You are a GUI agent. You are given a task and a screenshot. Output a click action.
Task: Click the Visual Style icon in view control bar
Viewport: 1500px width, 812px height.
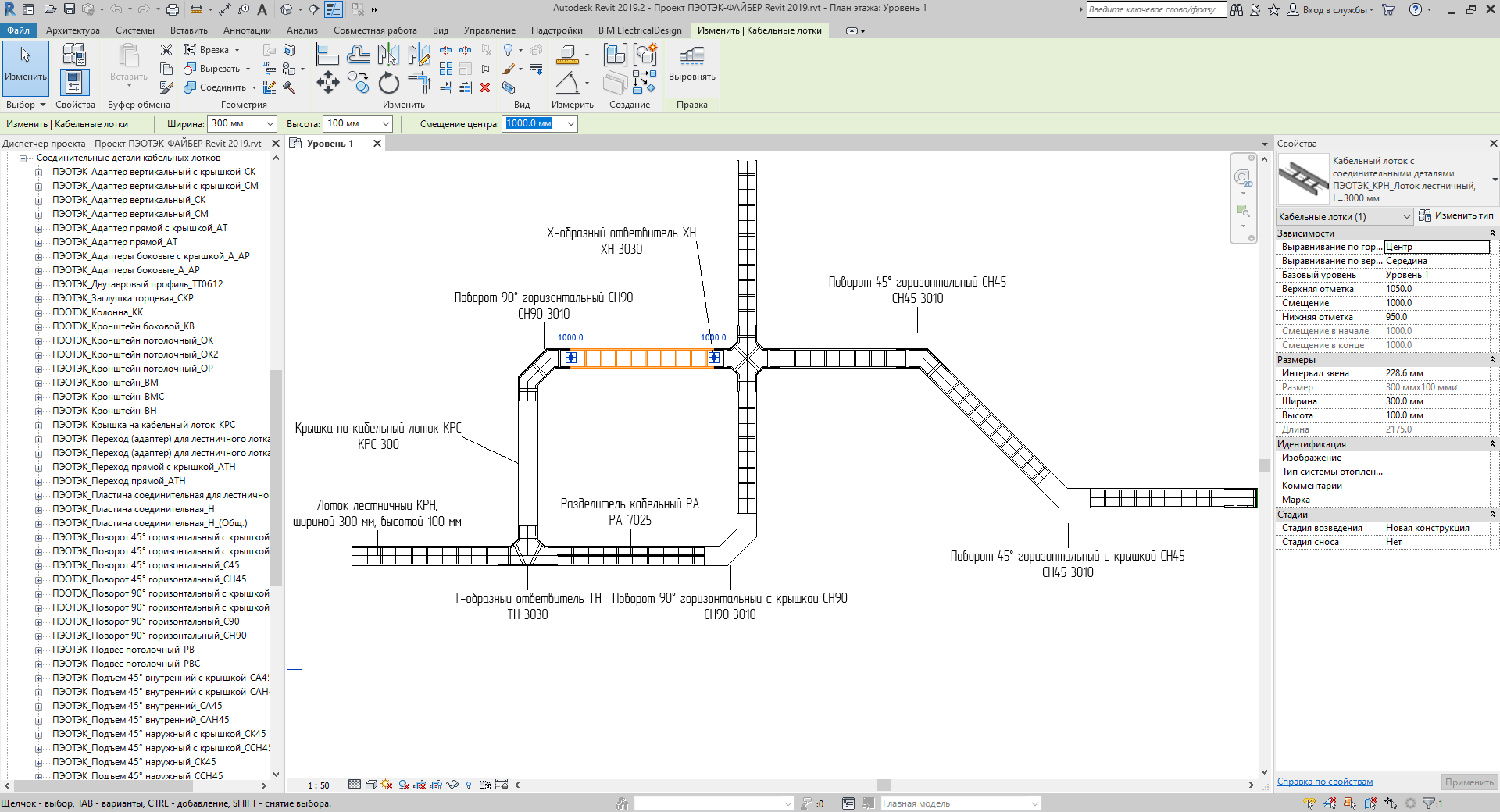371,785
